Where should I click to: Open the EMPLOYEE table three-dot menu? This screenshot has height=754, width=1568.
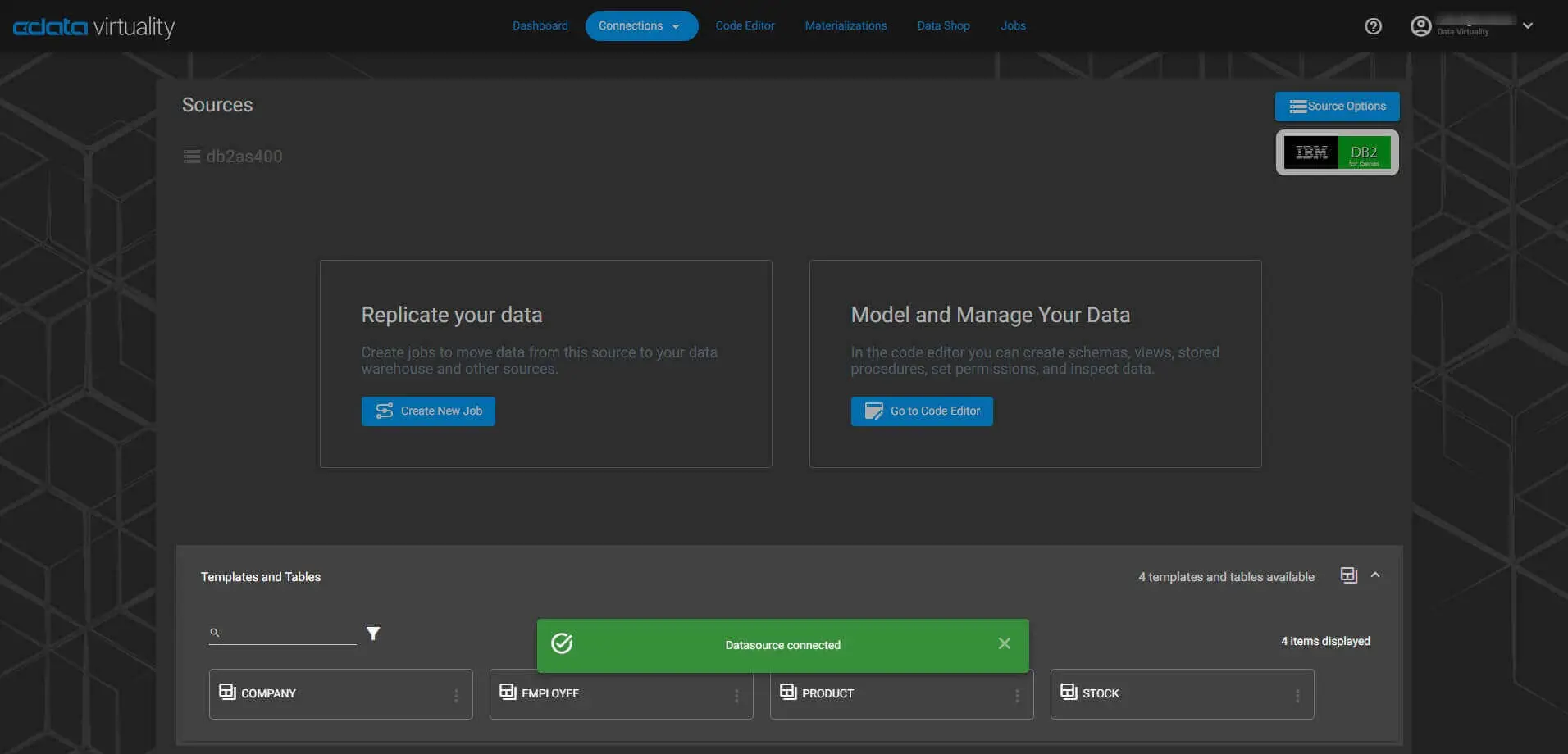pyautogui.click(x=736, y=695)
